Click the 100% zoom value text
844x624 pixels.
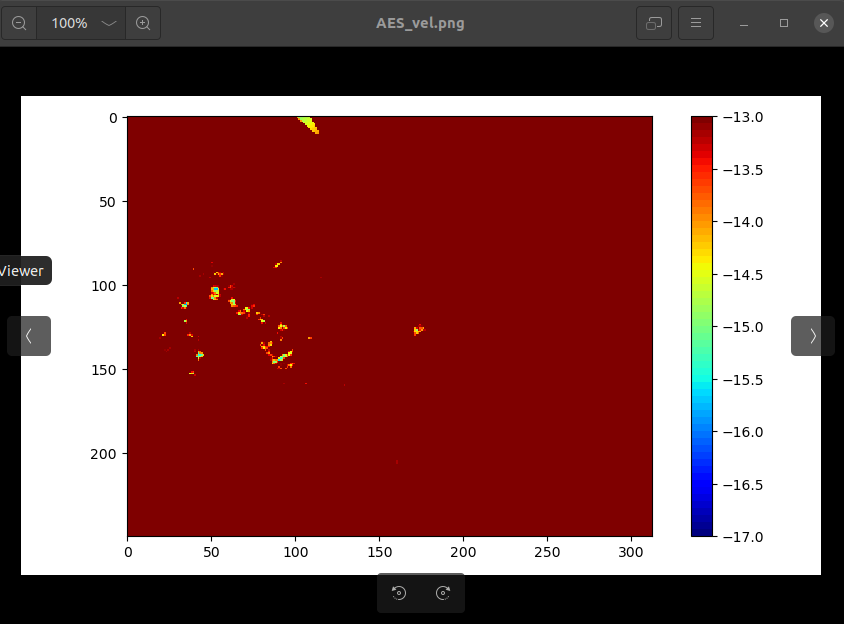pos(69,23)
